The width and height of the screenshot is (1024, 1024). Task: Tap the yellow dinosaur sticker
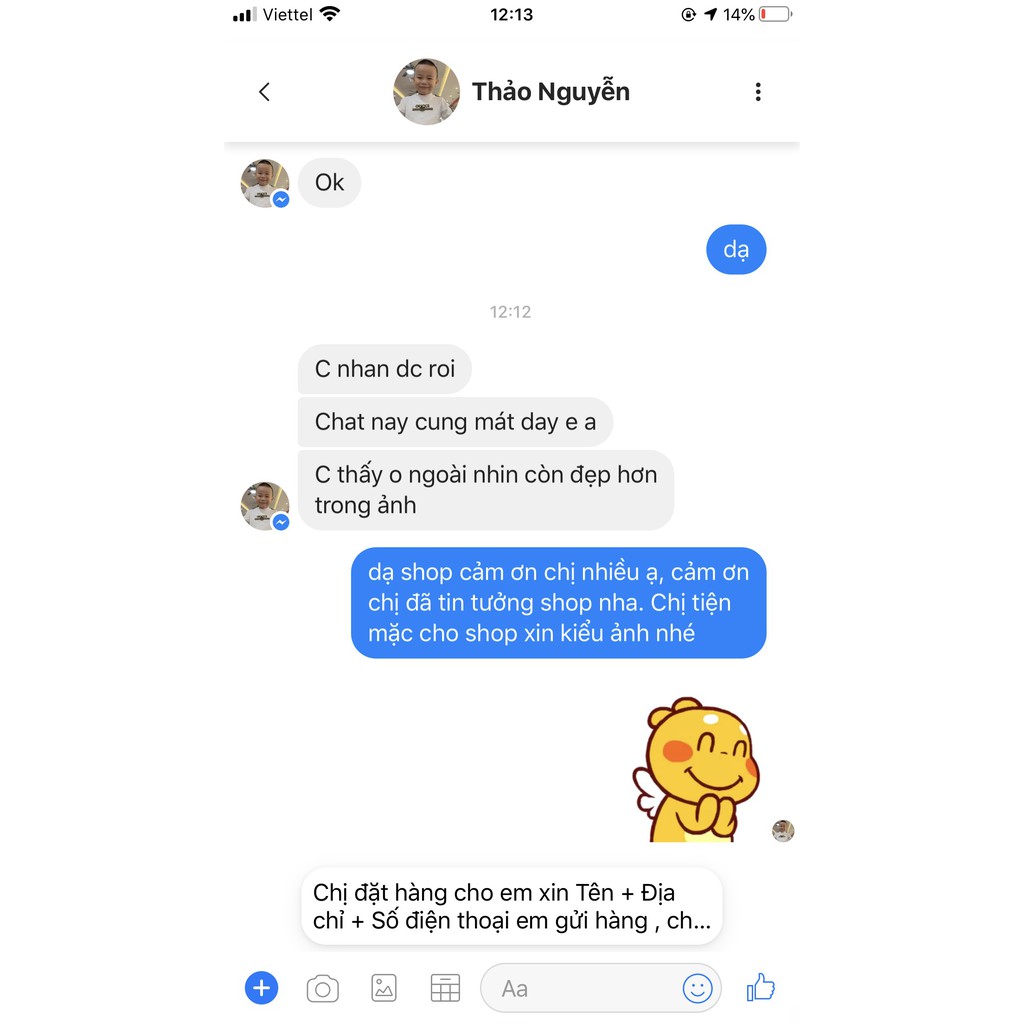tap(696, 769)
